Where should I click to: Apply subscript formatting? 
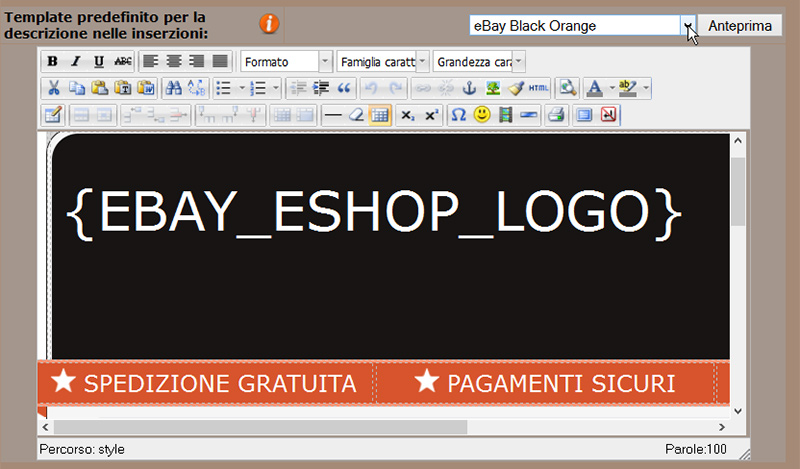[x=407, y=115]
